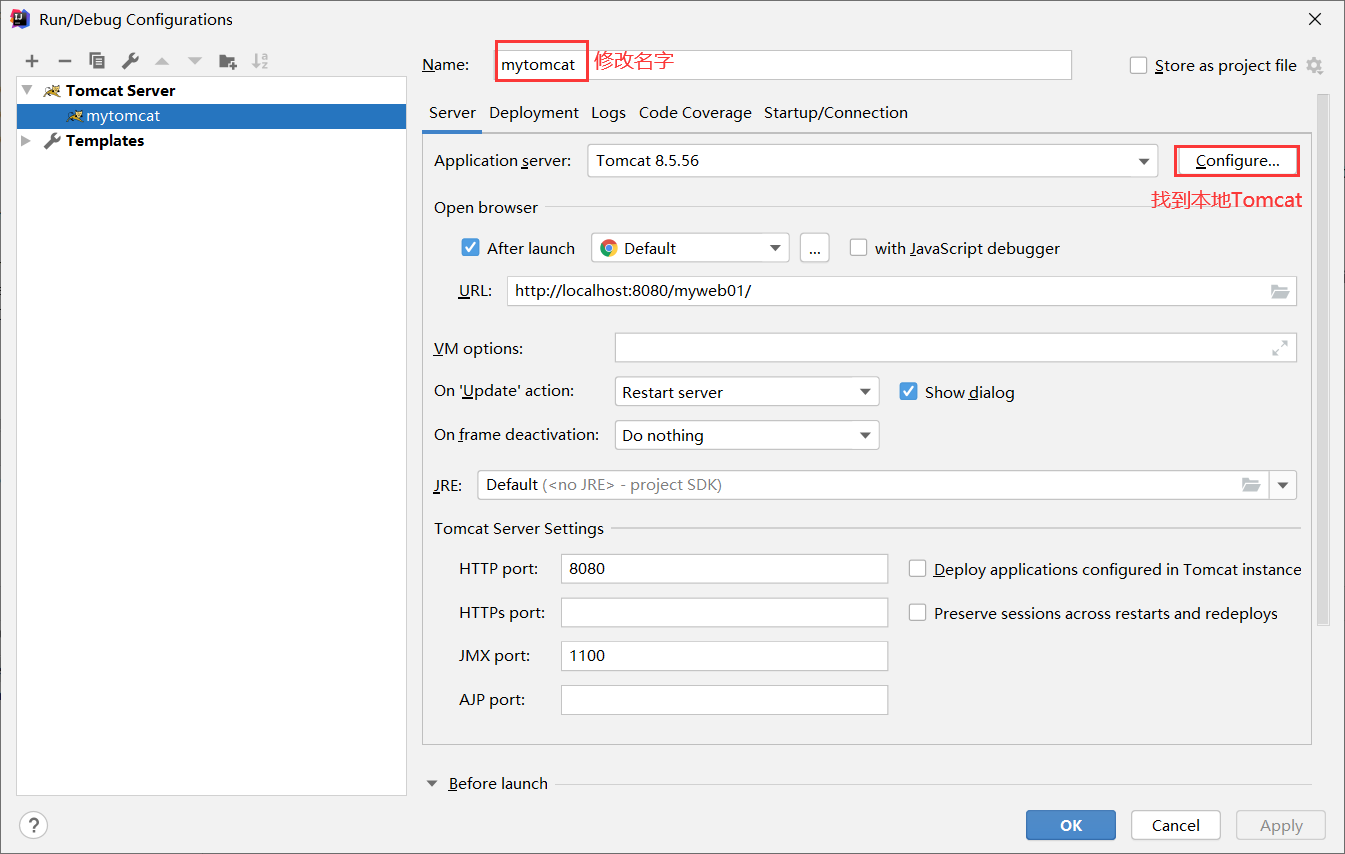Click the folder icon in the JRE field

click(x=1251, y=485)
